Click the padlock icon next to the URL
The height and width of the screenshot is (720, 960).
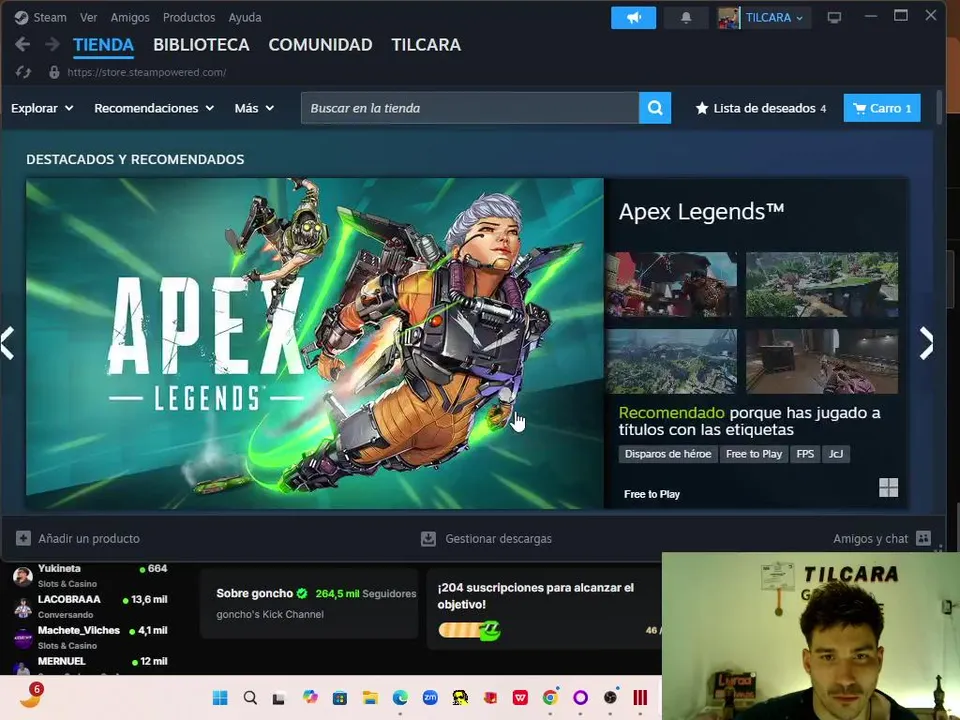pyautogui.click(x=54, y=72)
